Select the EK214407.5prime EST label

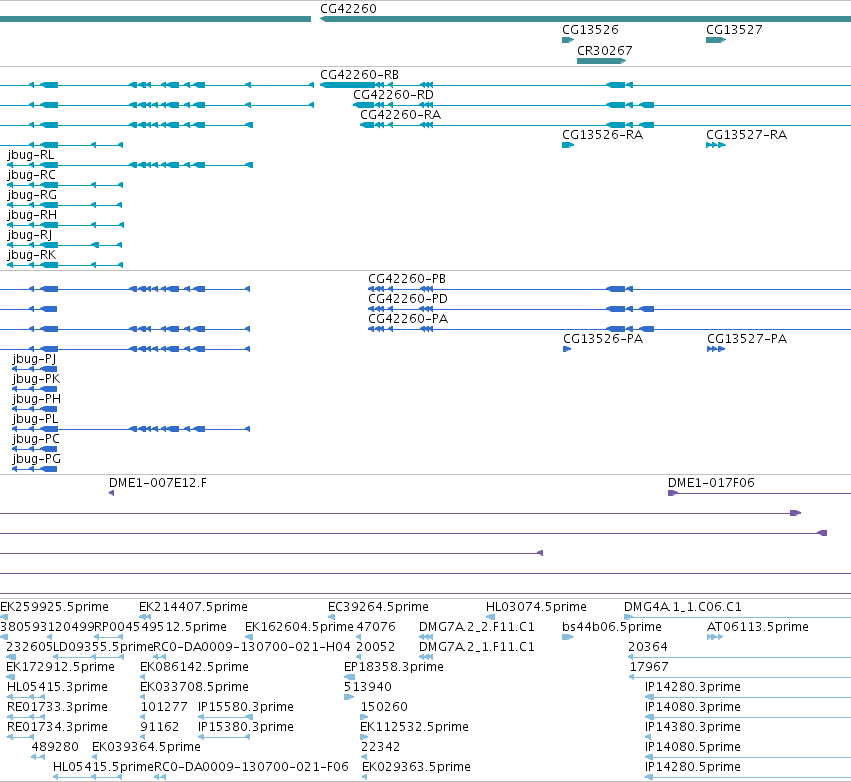[x=193, y=607]
